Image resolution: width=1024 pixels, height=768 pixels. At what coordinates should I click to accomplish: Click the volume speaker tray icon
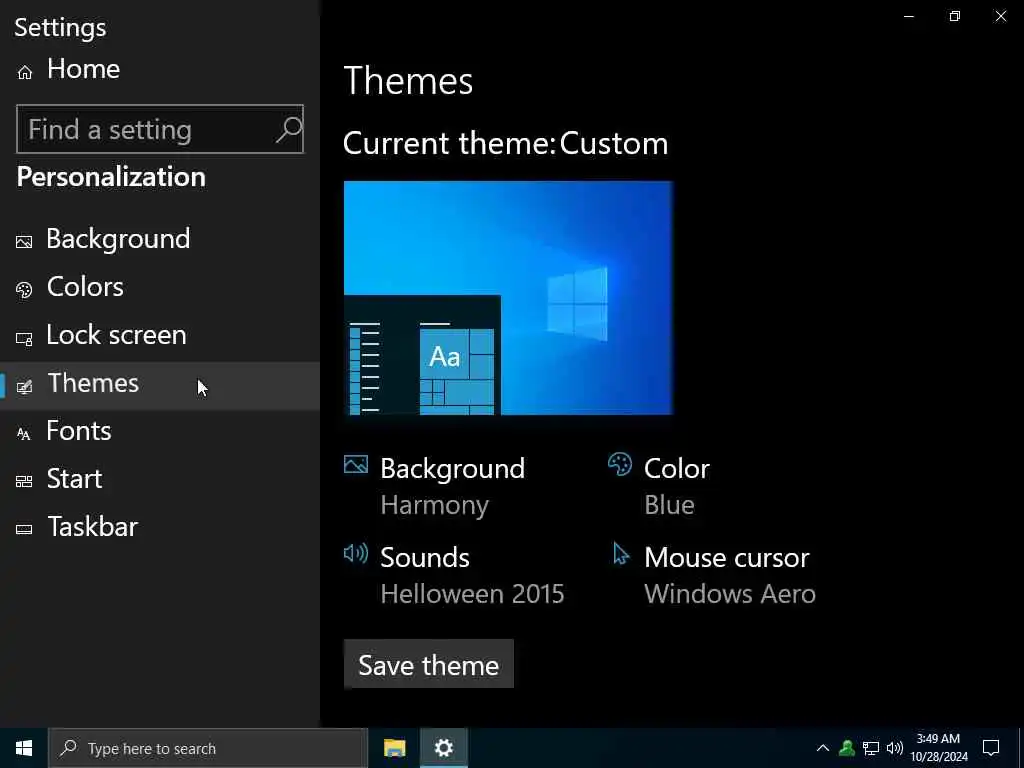pyautogui.click(x=895, y=748)
